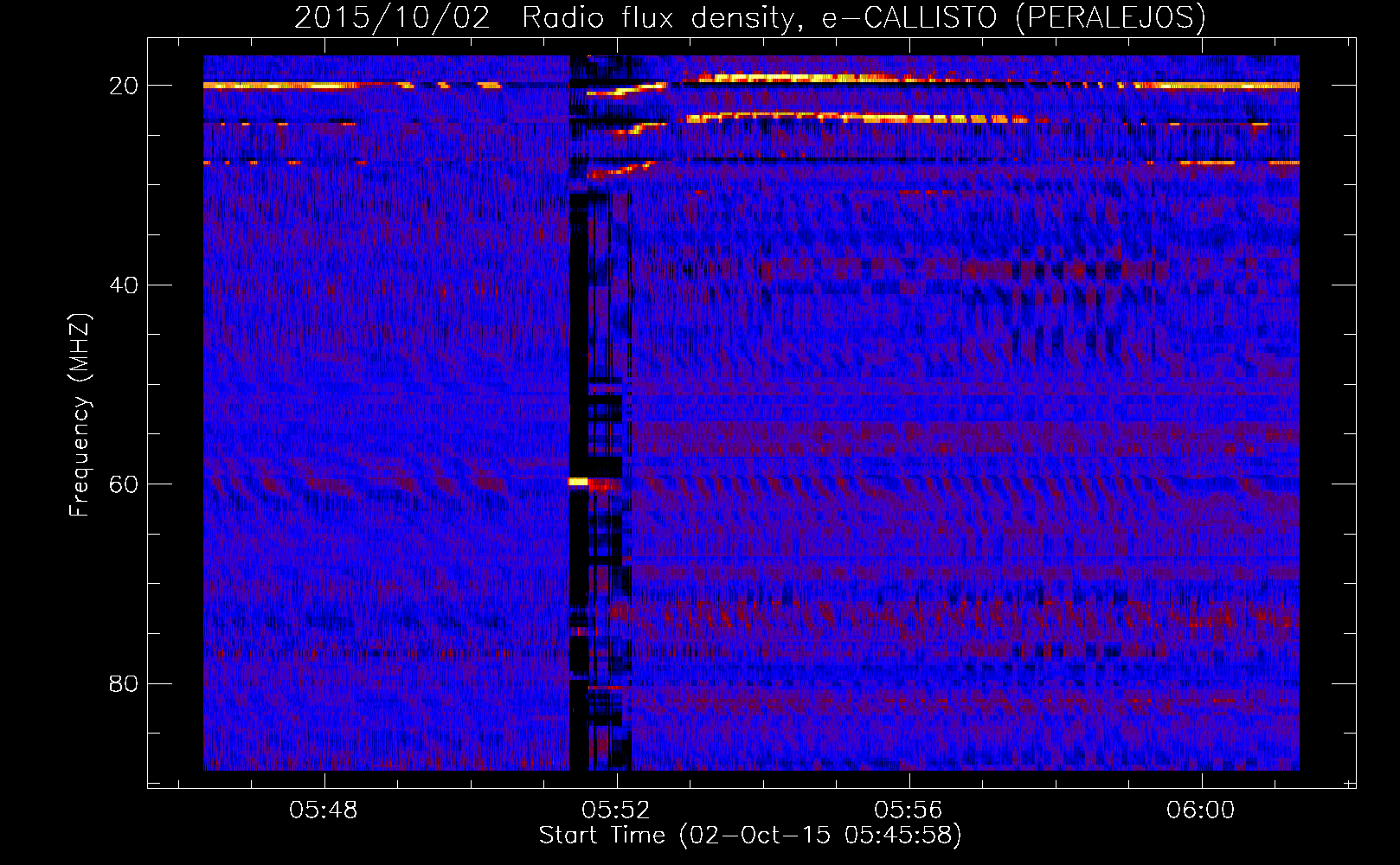Click the "Start Time (02-Oct-15 05:45:58)" axis label
Image resolution: width=1400 pixels, height=865 pixels.
[x=750, y=836]
